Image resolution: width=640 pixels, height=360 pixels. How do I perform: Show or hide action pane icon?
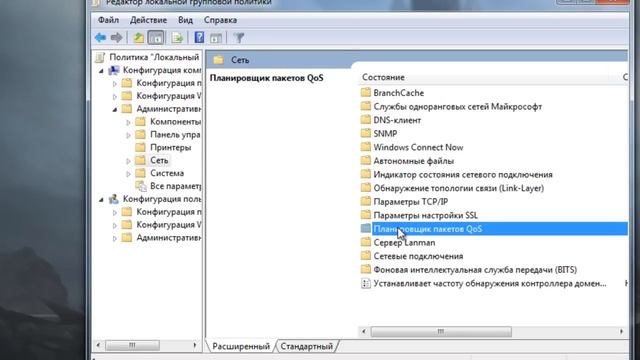coord(216,38)
